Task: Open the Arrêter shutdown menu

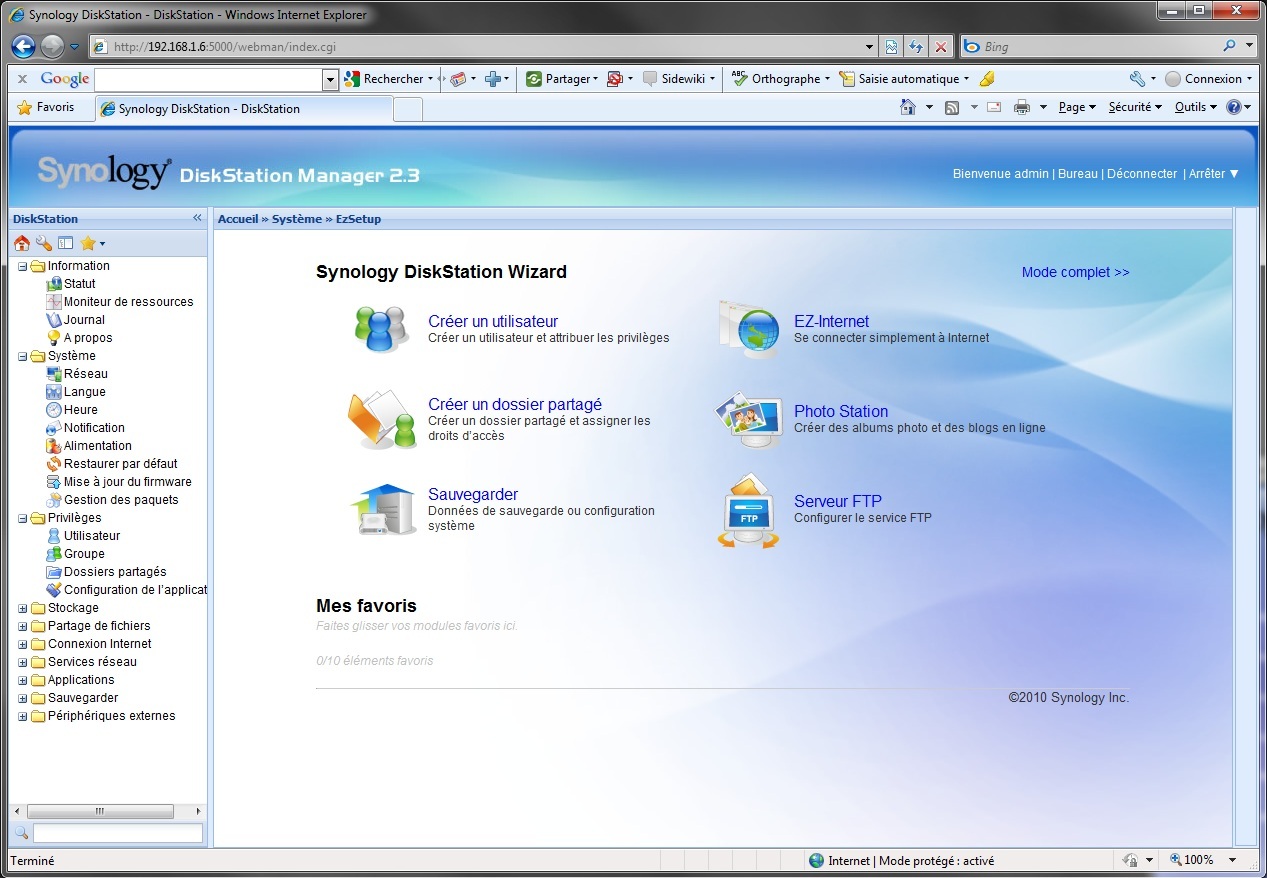Action: 1214,174
